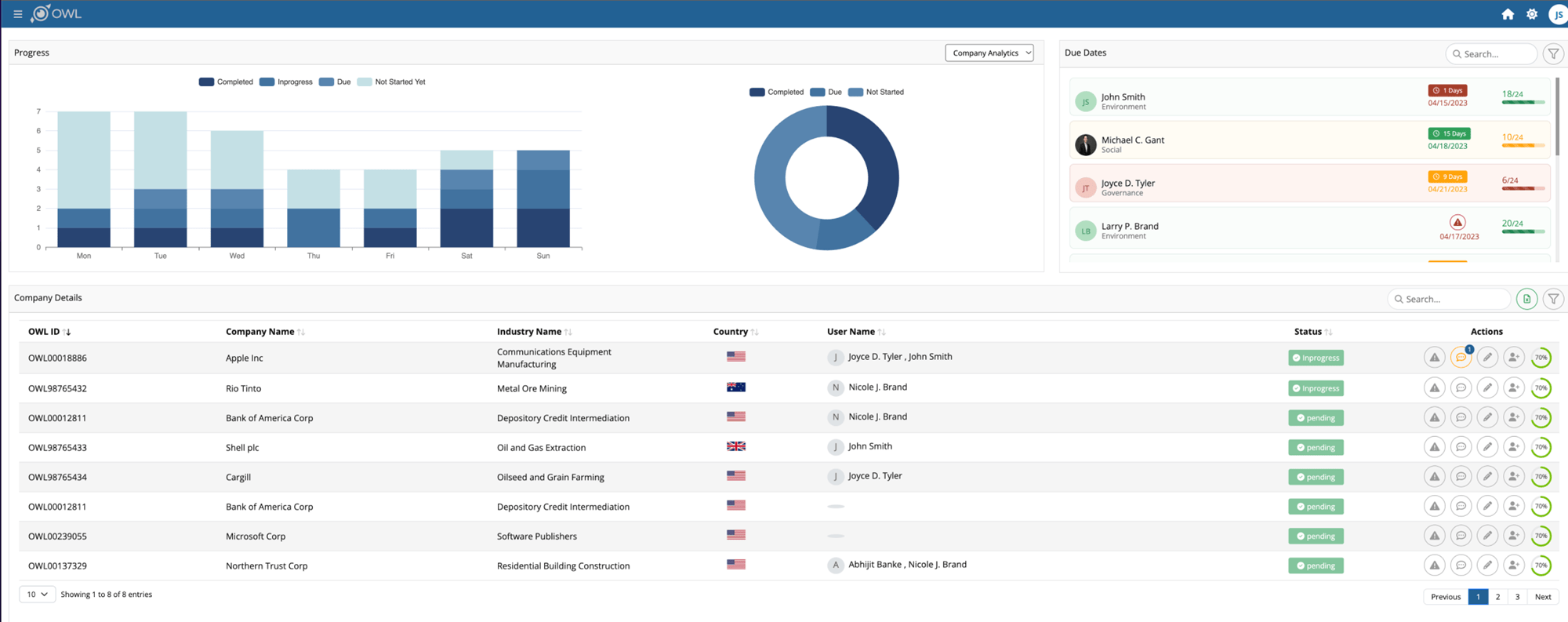Click the Due Dates search field
Viewport: 1568px width, 622px height.
pos(1491,53)
